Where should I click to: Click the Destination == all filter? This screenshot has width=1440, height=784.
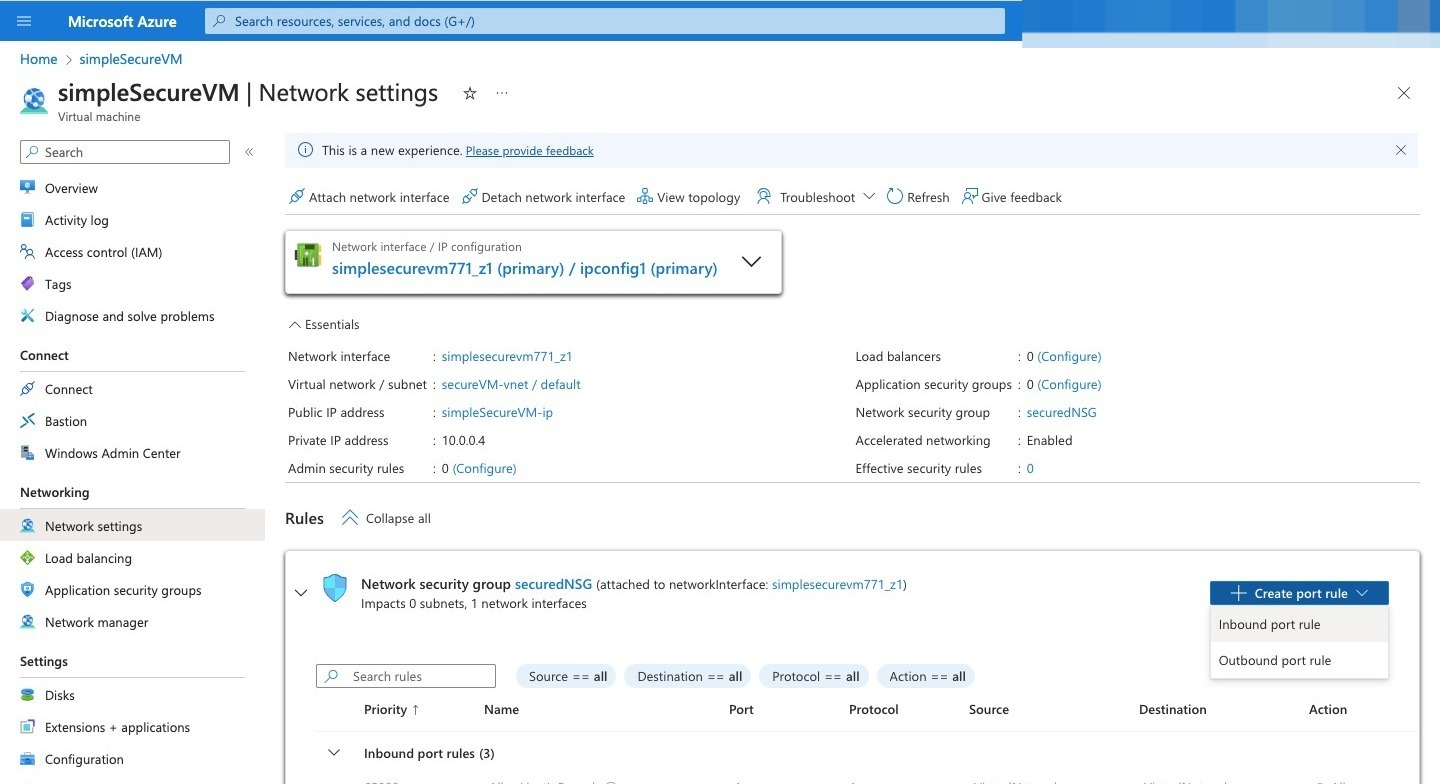coord(689,676)
